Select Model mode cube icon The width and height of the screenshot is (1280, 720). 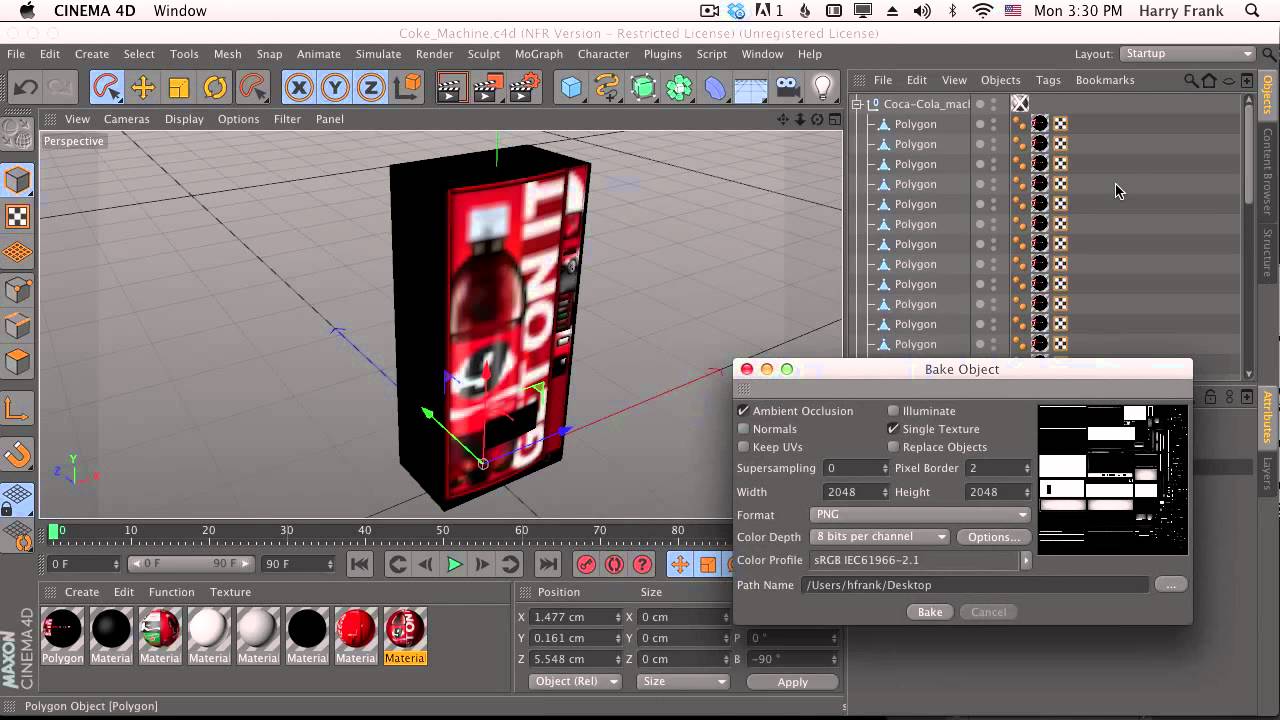(17, 180)
